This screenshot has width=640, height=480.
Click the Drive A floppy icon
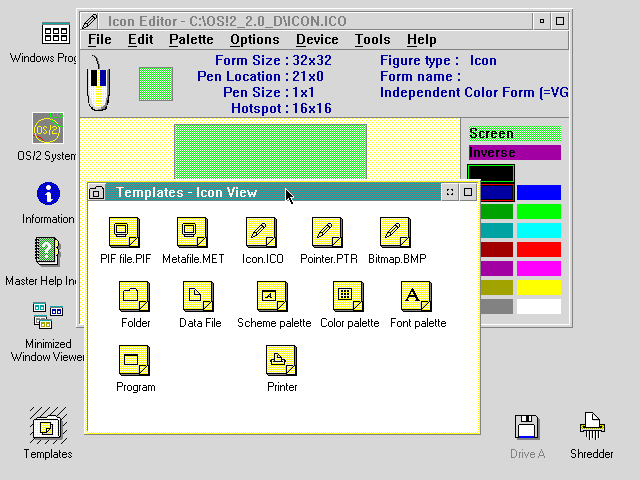tap(527, 427)
